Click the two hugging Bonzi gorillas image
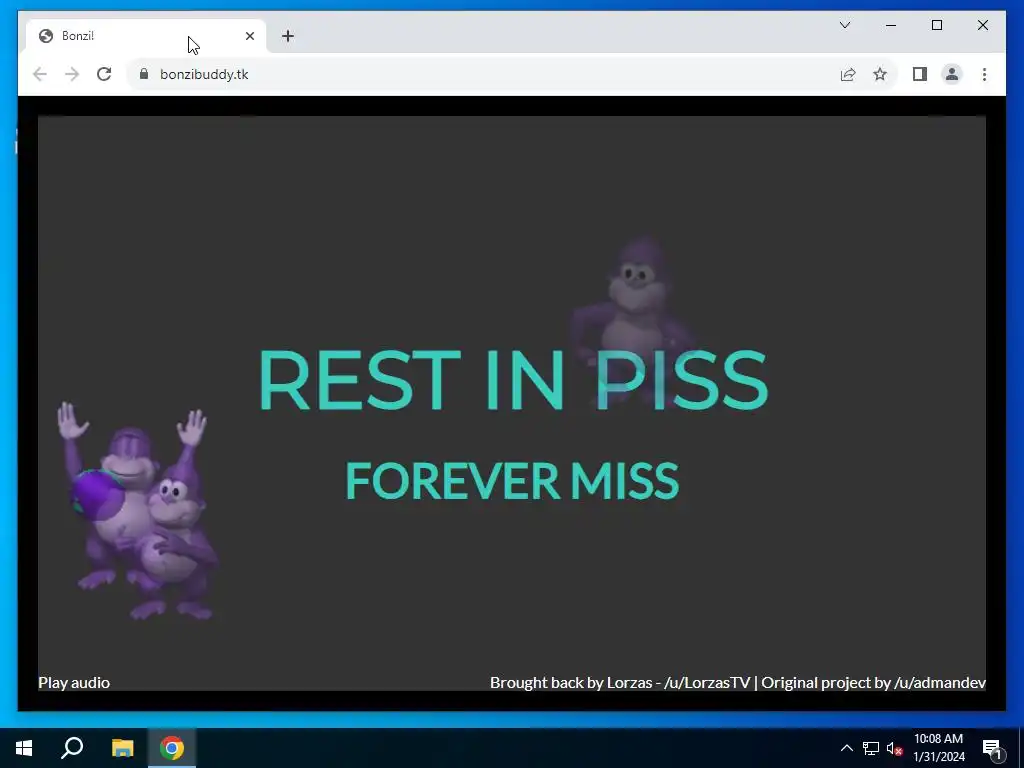1024x768 pixels. 138,511
